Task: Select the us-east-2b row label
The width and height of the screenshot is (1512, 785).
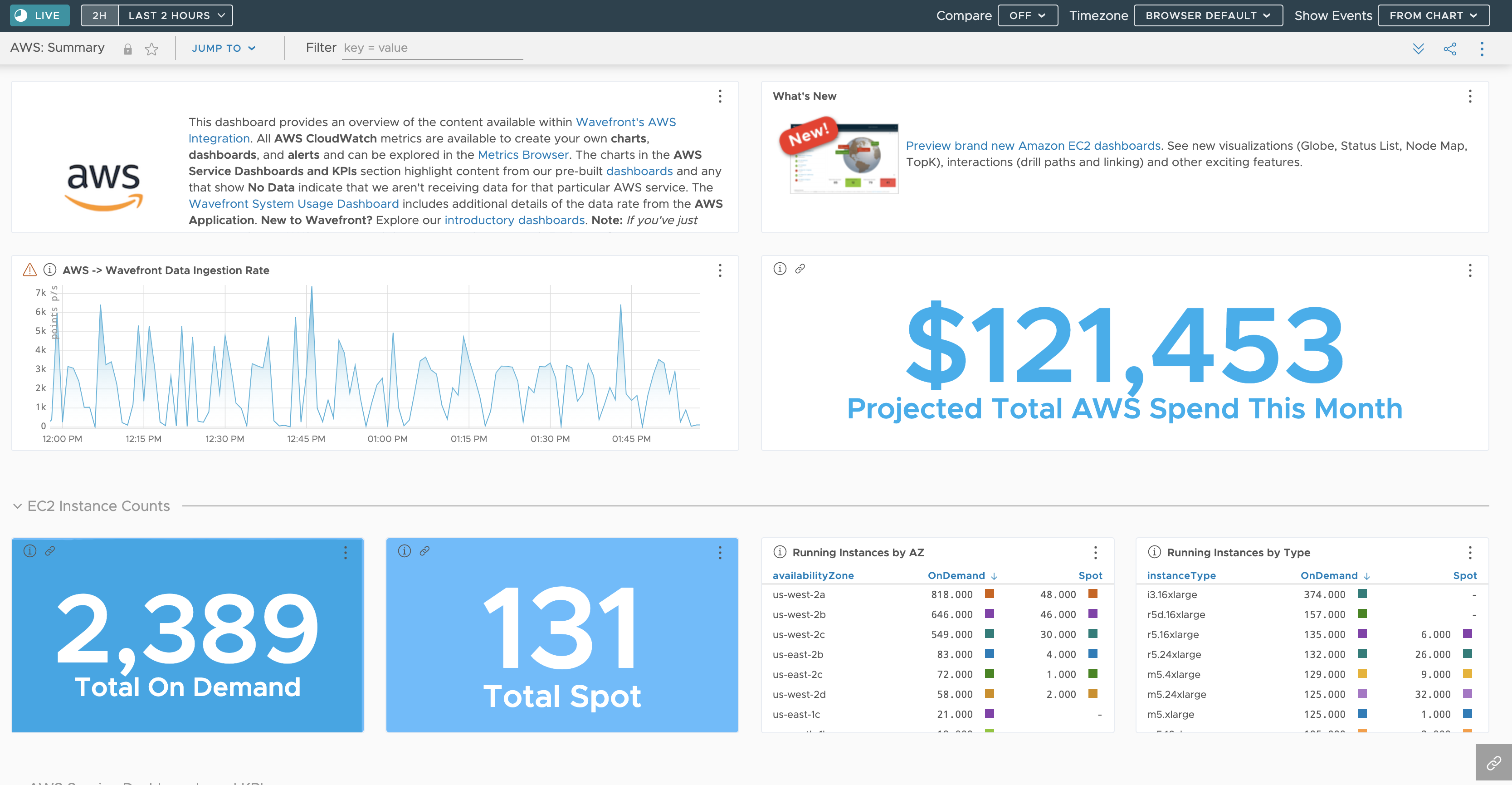Action: 798,655
